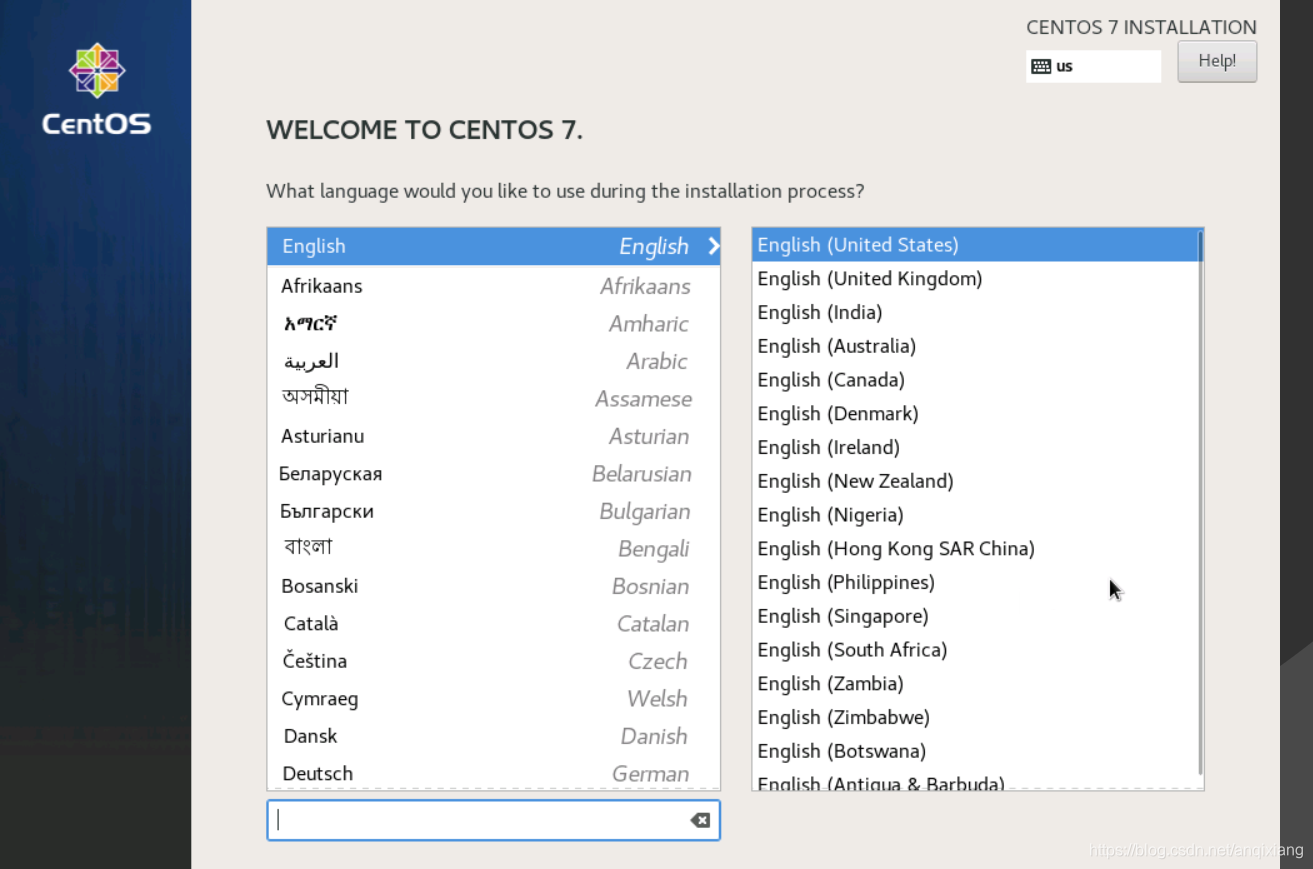Select Dansk language row
The height and width of the screenshot is (869, 1313).
[x=493, y=736]
